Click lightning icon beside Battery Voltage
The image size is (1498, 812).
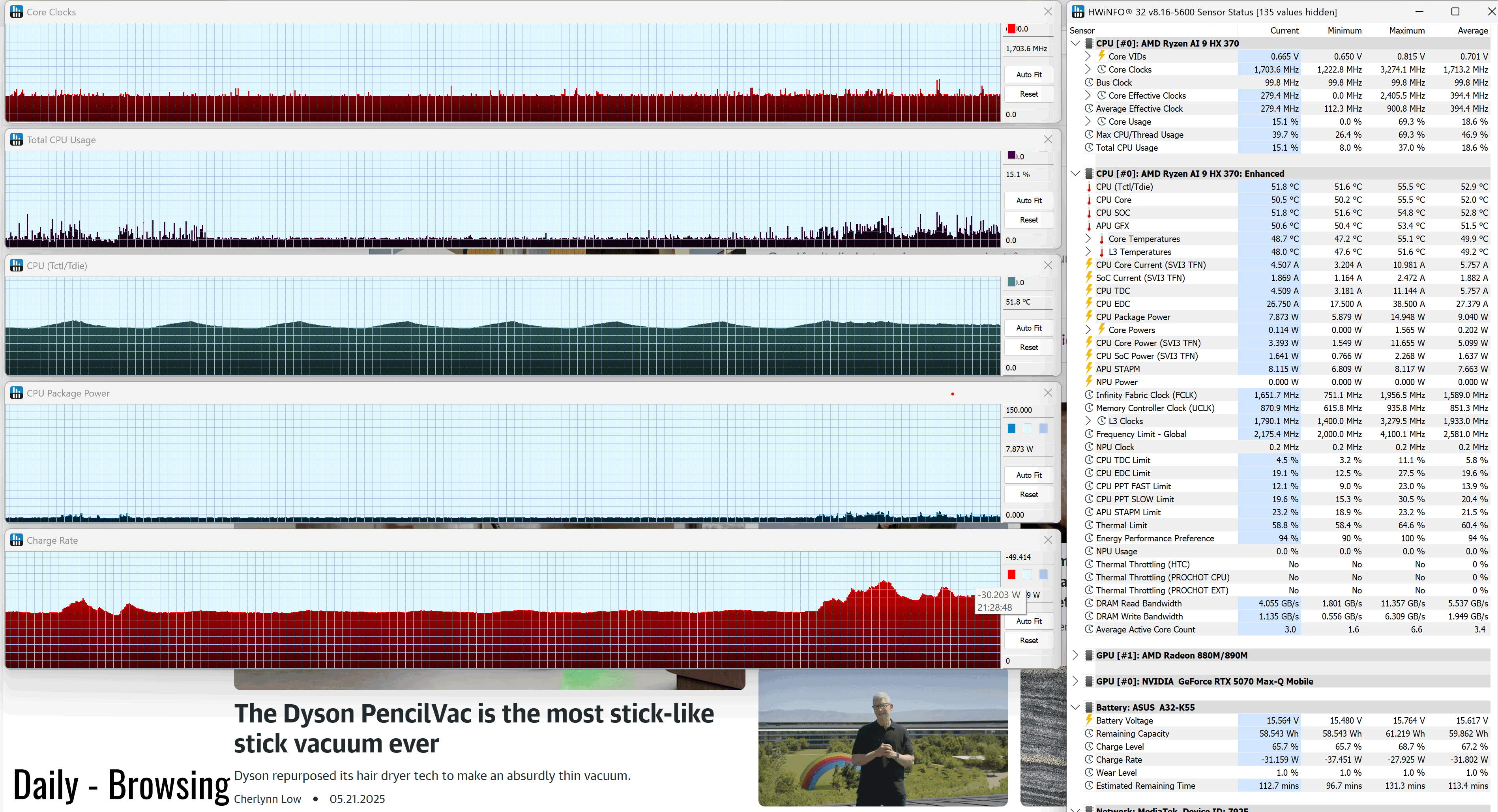[1089, 720]
